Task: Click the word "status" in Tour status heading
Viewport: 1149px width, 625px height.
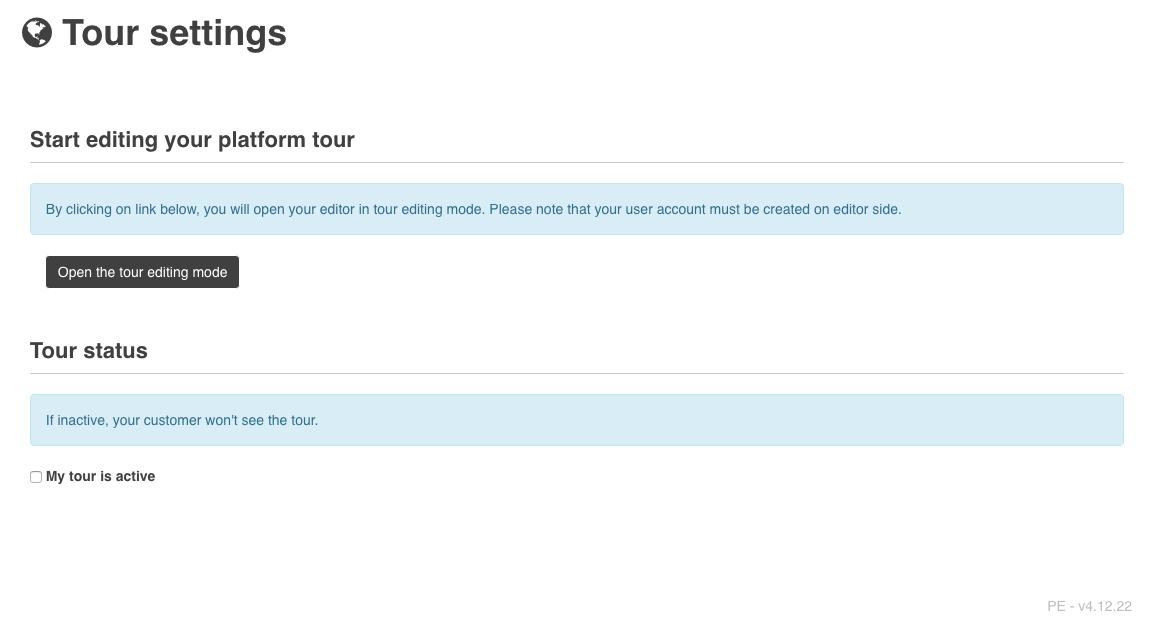Action: coord(115,351)
